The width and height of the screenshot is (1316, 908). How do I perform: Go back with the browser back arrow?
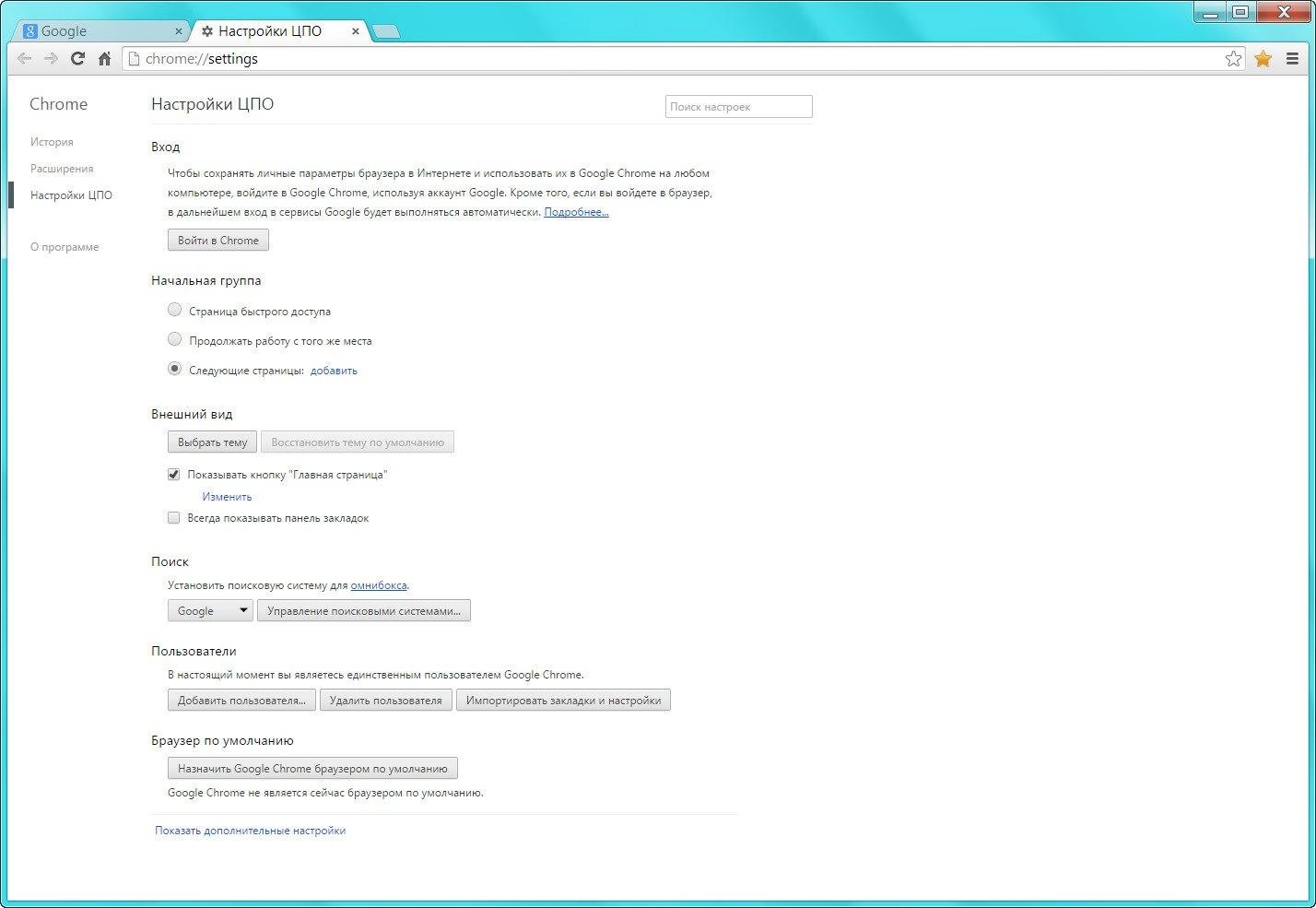(25, 59)
